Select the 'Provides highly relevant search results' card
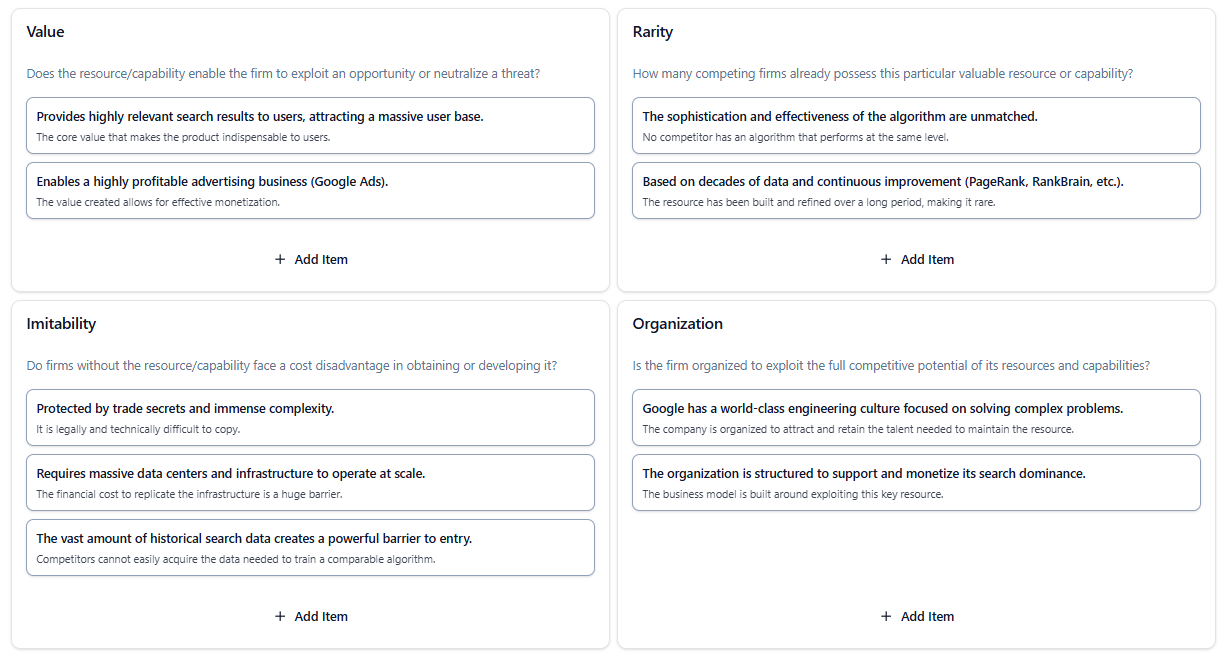The width and height of the screenshot is (1227, 657). 311,125
